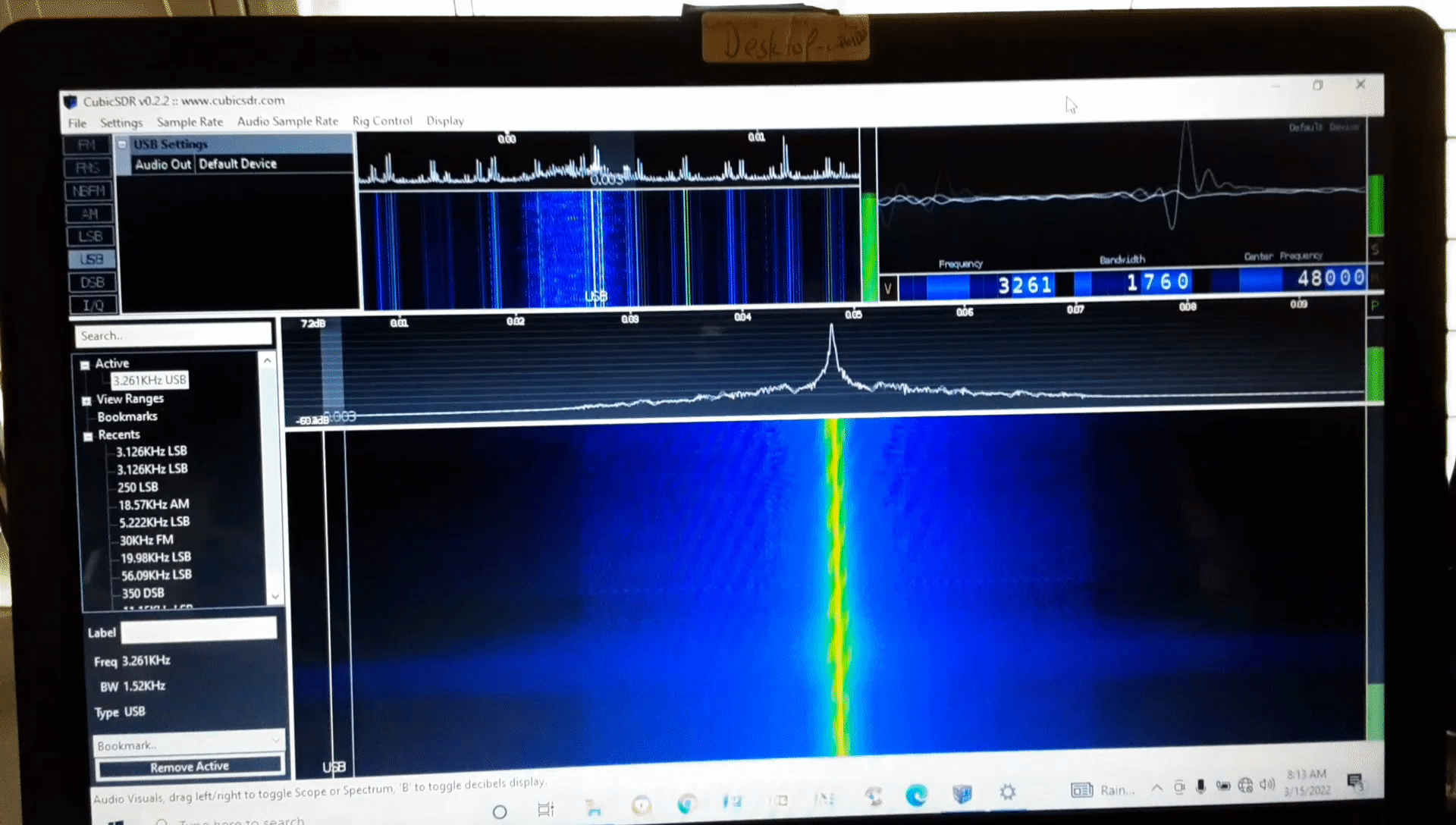Select the I/Q mode button
Viewport: 1456px width, 825px height.
[93, 305]
